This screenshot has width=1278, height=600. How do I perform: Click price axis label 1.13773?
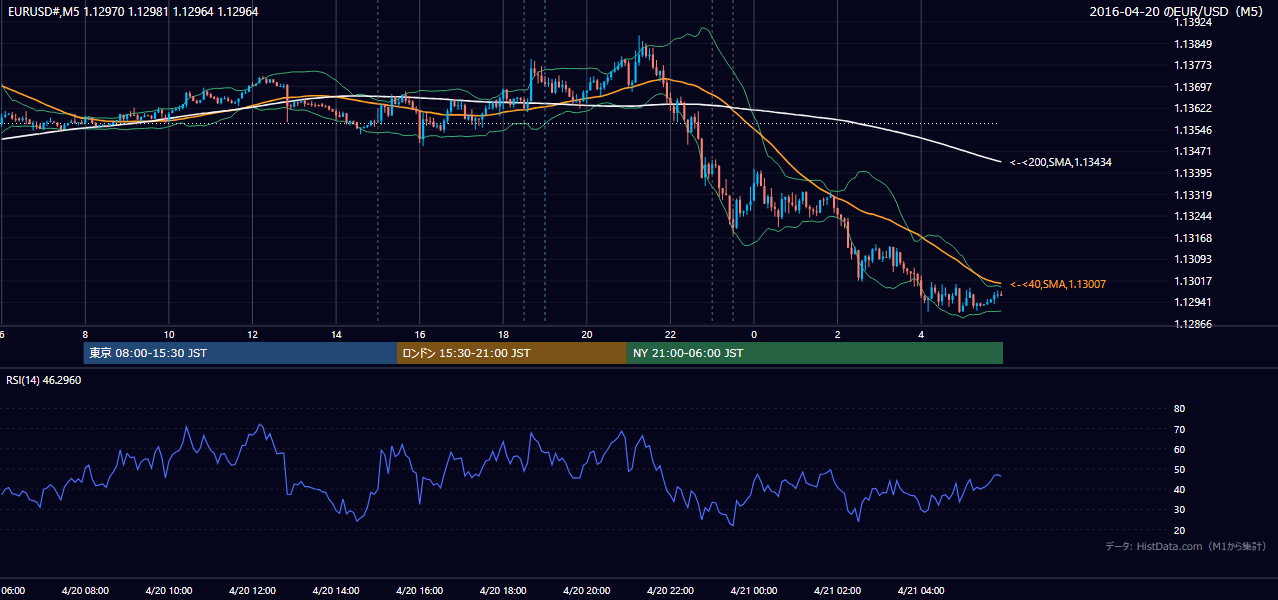(1194, 65)
